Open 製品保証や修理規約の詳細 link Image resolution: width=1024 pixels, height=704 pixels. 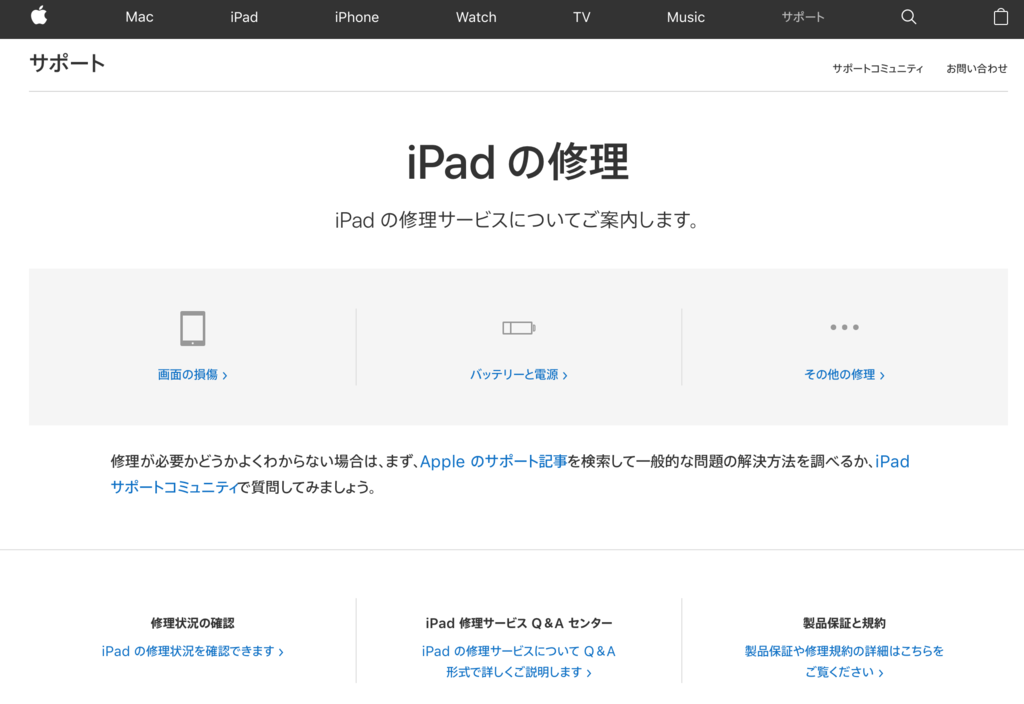click(844, 662)
